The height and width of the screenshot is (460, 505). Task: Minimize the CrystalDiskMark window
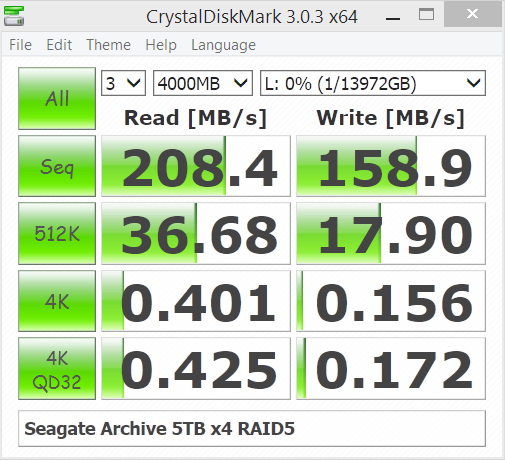coord(393,15)
